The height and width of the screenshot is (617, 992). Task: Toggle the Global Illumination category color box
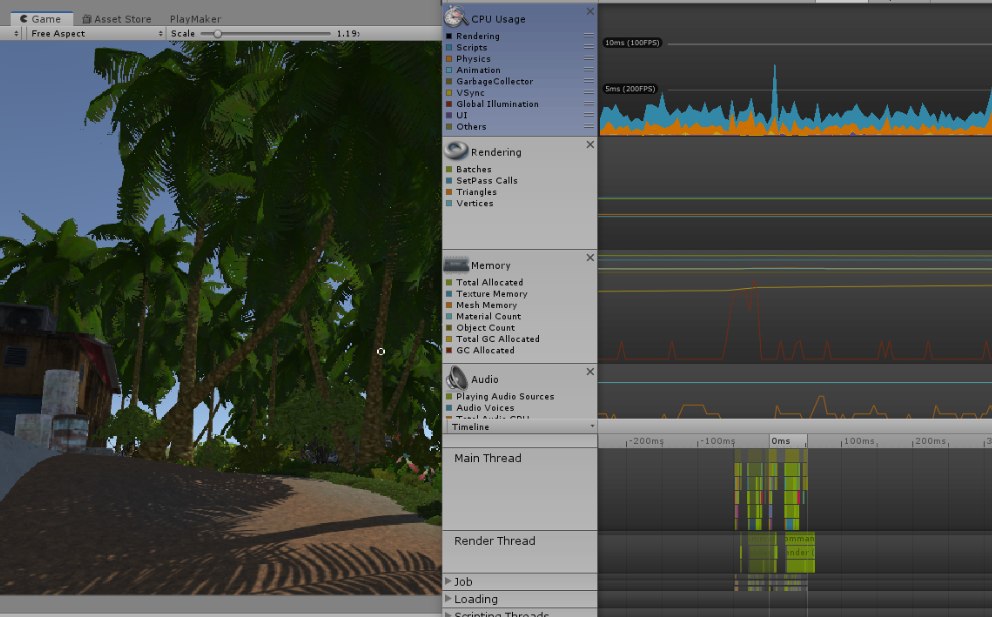[449, 104]
